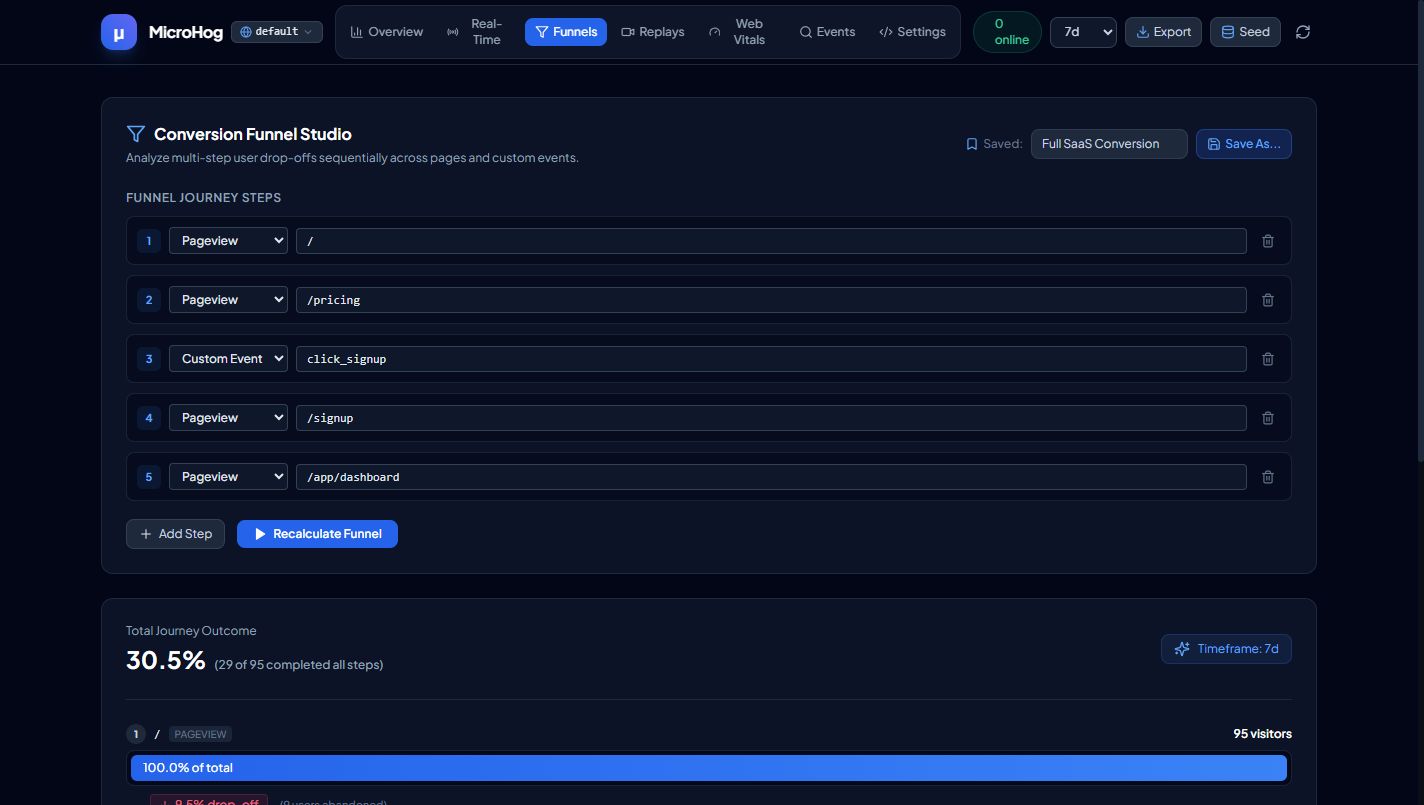The width and height of the screenshot is (1424, 805).
Task: Click the Export button
Action: [1163, 32]
